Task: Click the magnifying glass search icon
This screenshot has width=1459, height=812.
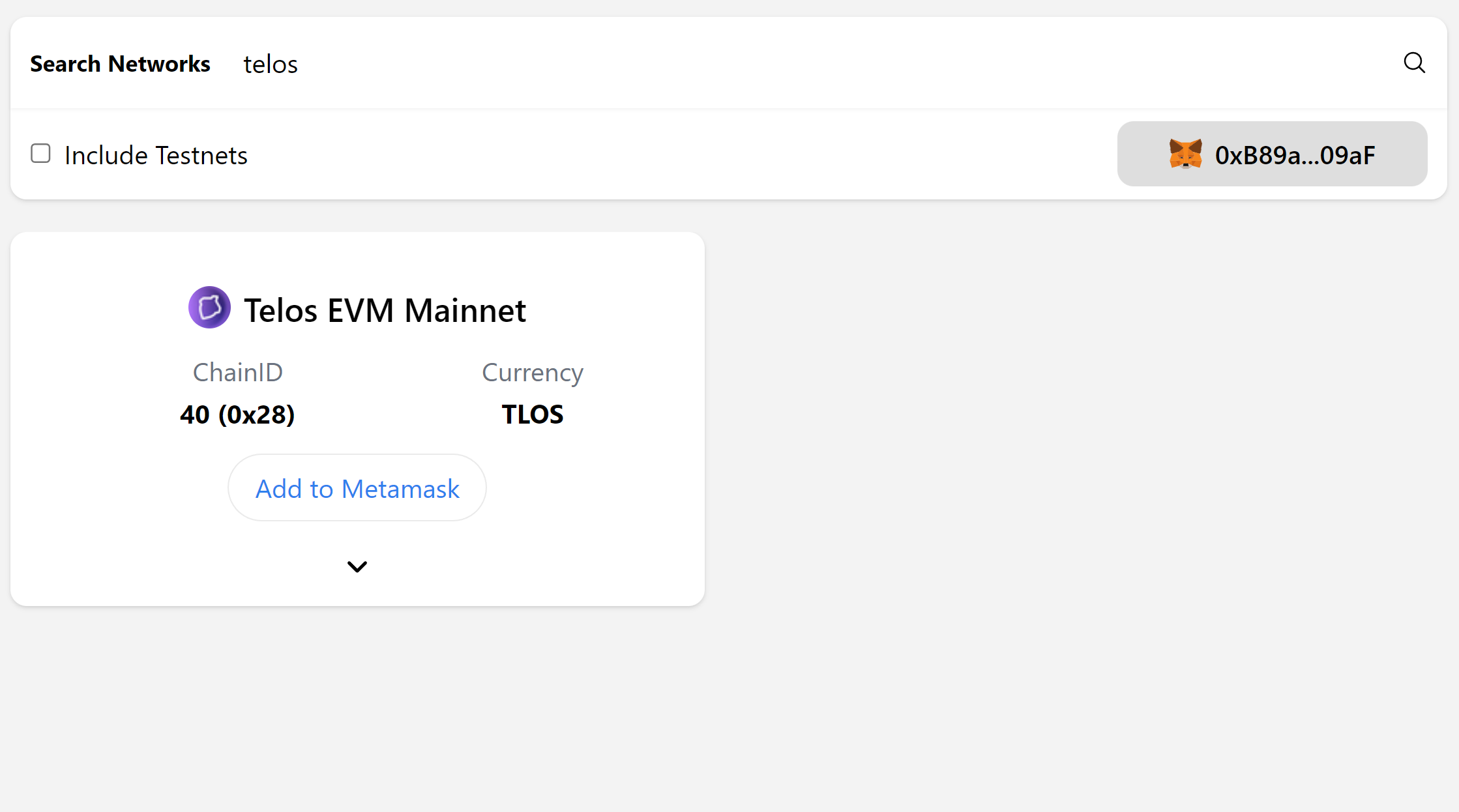Action: pos(1414,63)
